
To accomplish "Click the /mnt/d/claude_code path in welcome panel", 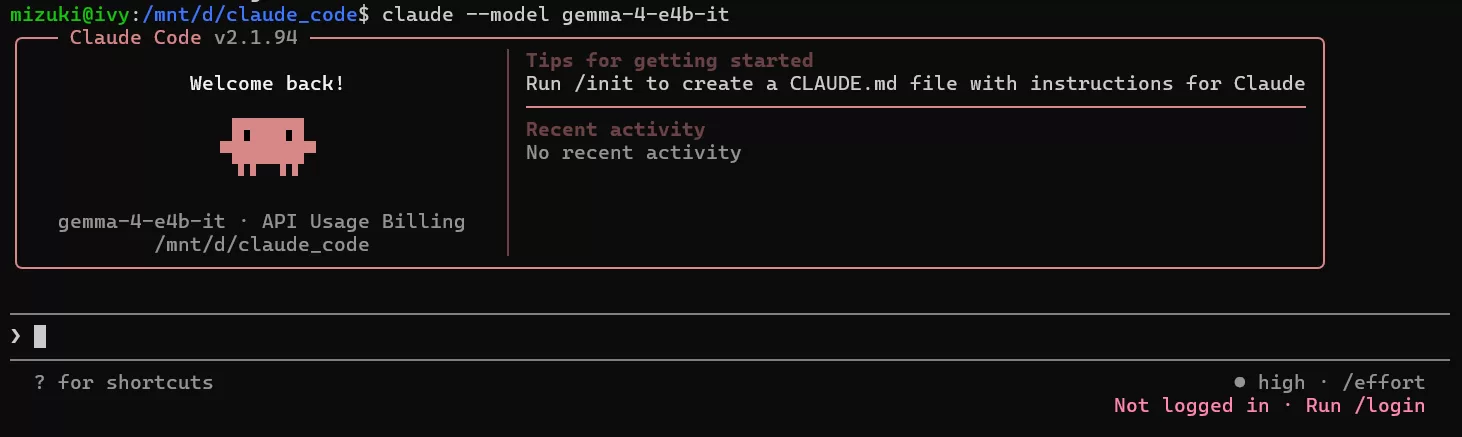I will (x=261, y=244).
